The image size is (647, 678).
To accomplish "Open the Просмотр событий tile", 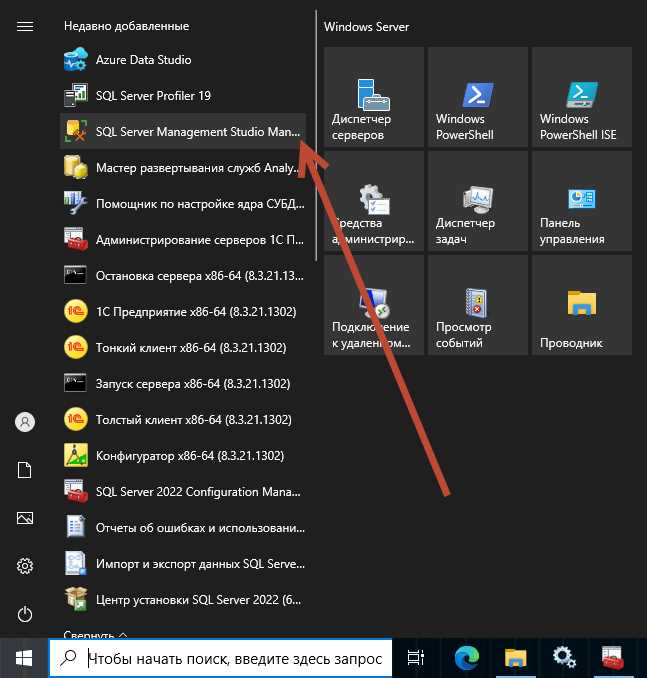I will (478, 305).
